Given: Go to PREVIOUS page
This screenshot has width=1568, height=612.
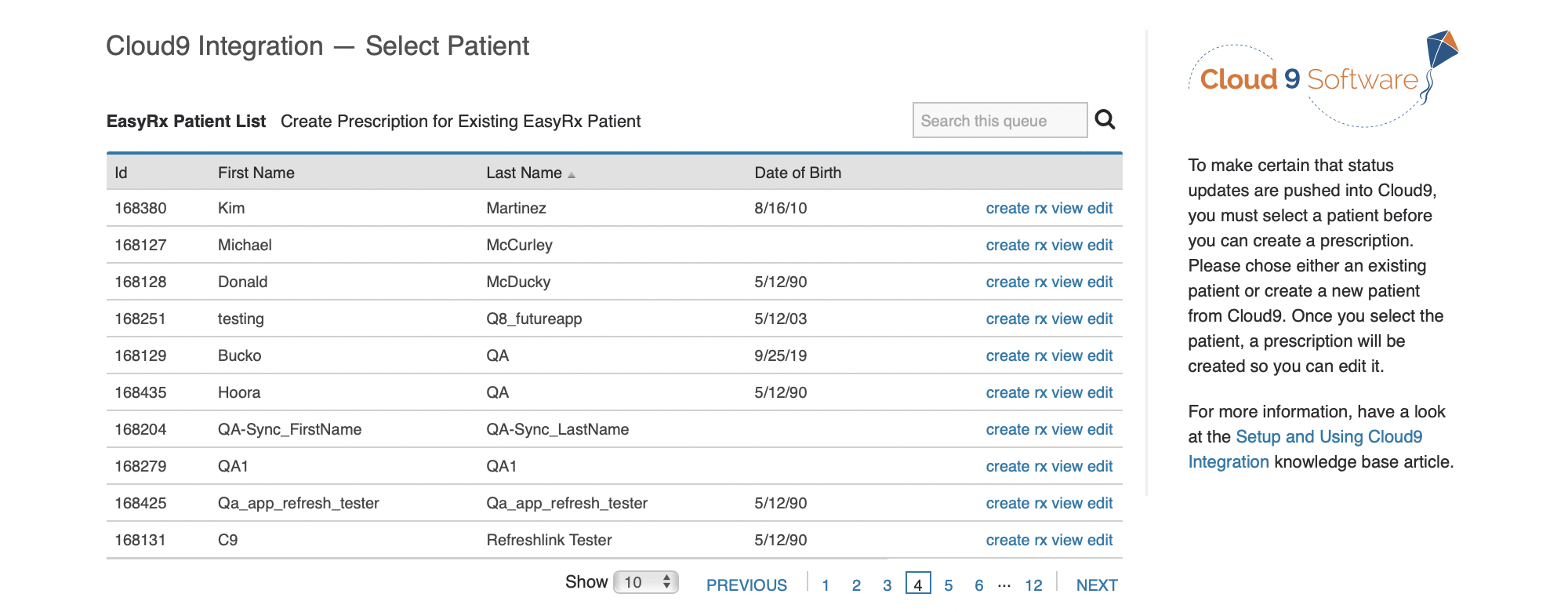Looking at the screenshot, I should click(x=746, y=585).
